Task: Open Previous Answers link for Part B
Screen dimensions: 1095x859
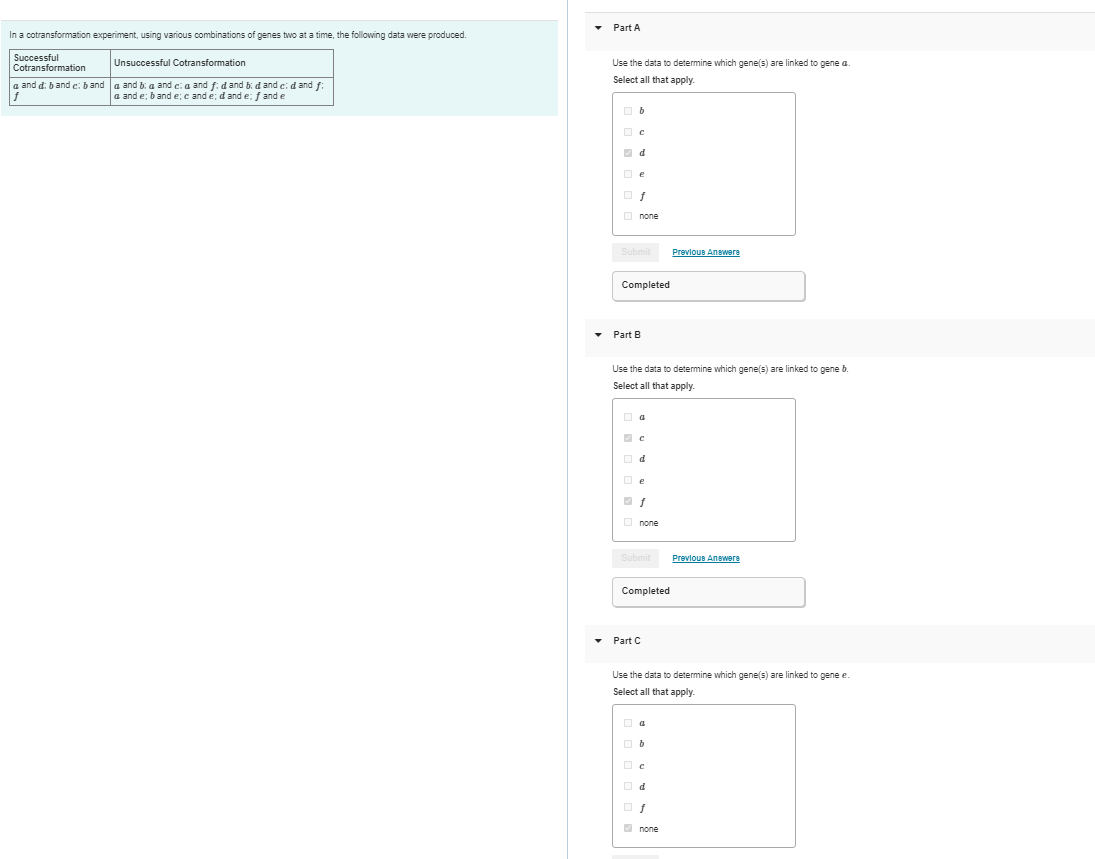Action: point(705,558)
